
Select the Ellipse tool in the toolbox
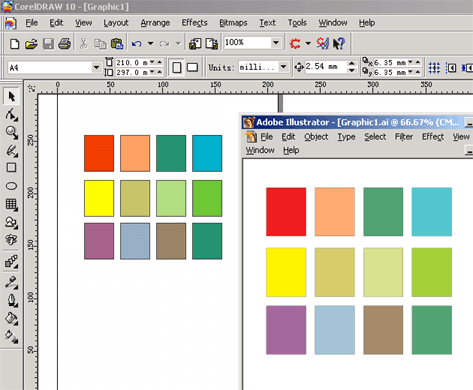(11, 186)
